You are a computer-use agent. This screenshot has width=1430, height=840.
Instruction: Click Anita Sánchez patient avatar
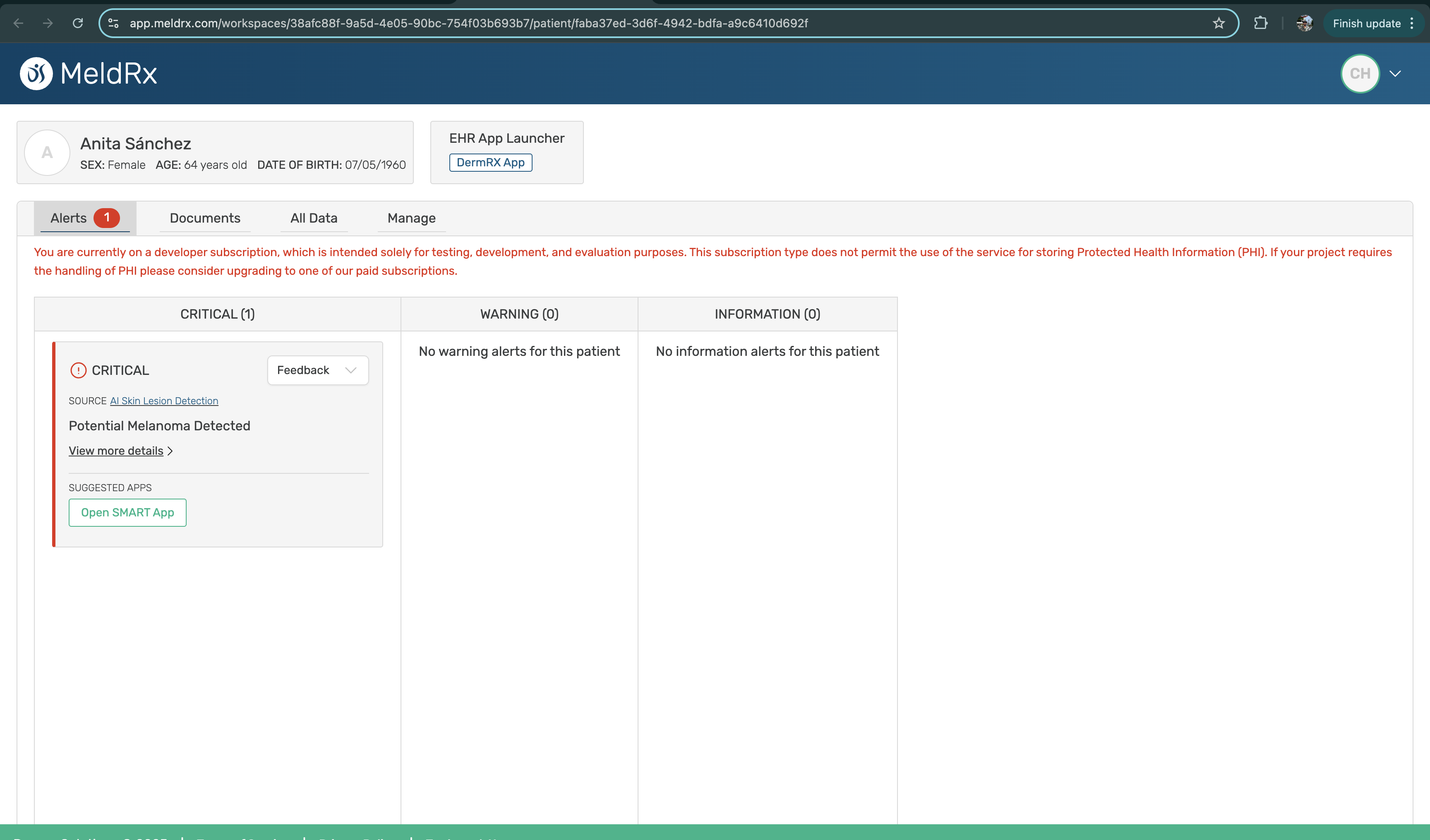47,153
